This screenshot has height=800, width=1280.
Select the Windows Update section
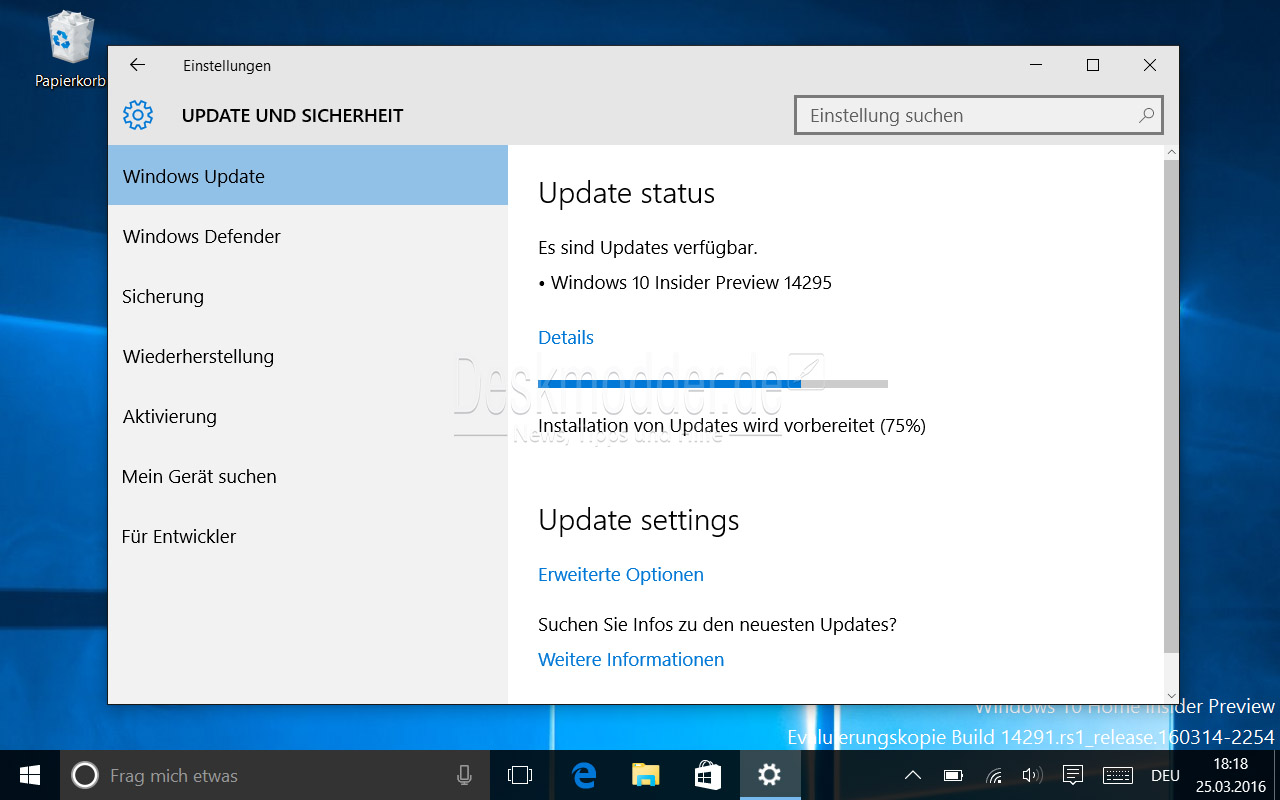click(x=308, y=176)
